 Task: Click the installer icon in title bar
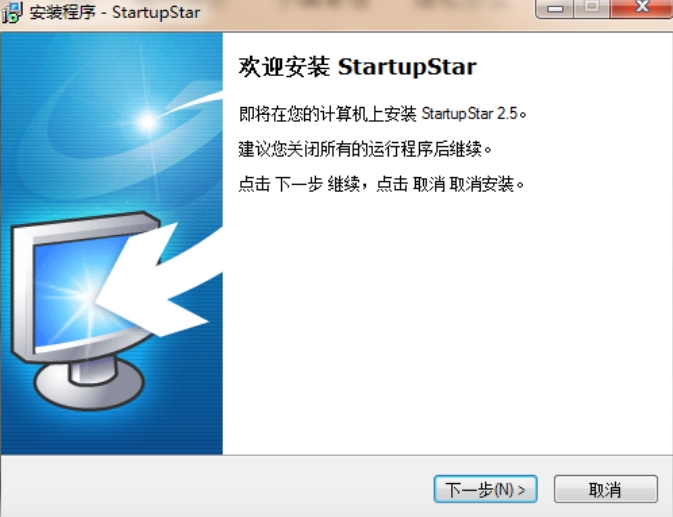click(12, 12)
